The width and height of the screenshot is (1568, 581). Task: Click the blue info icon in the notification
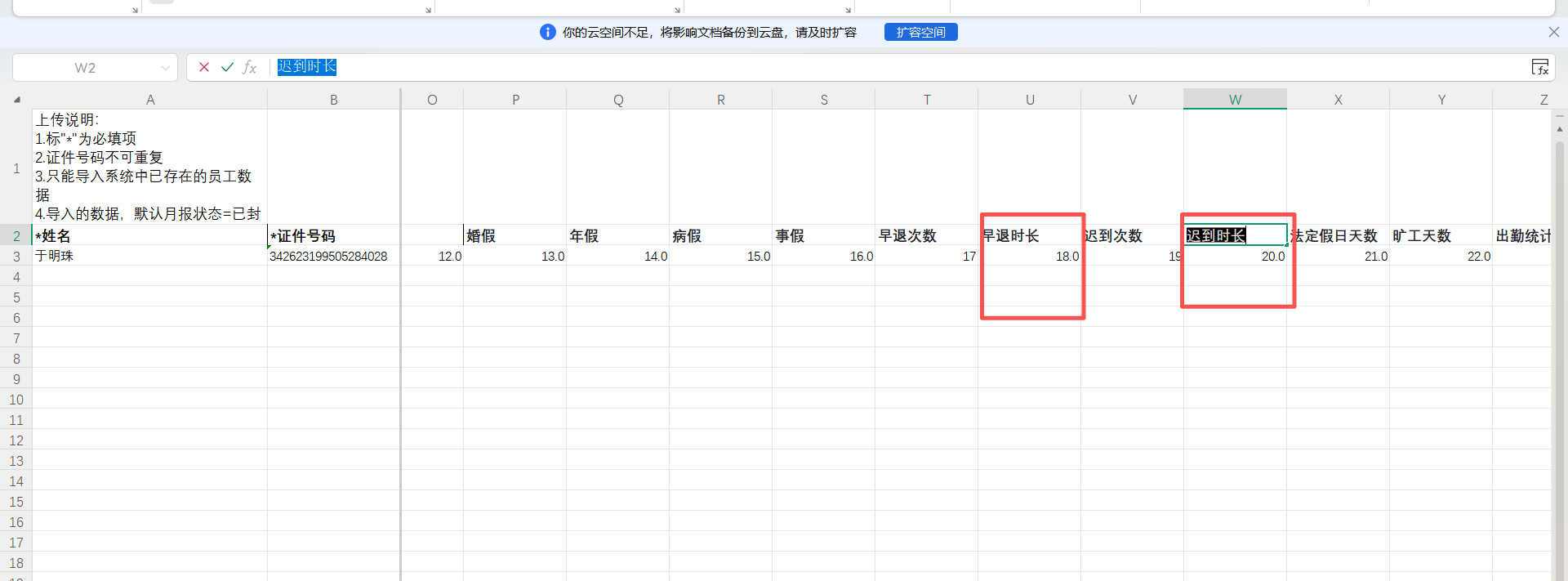[x=547, y=32]
